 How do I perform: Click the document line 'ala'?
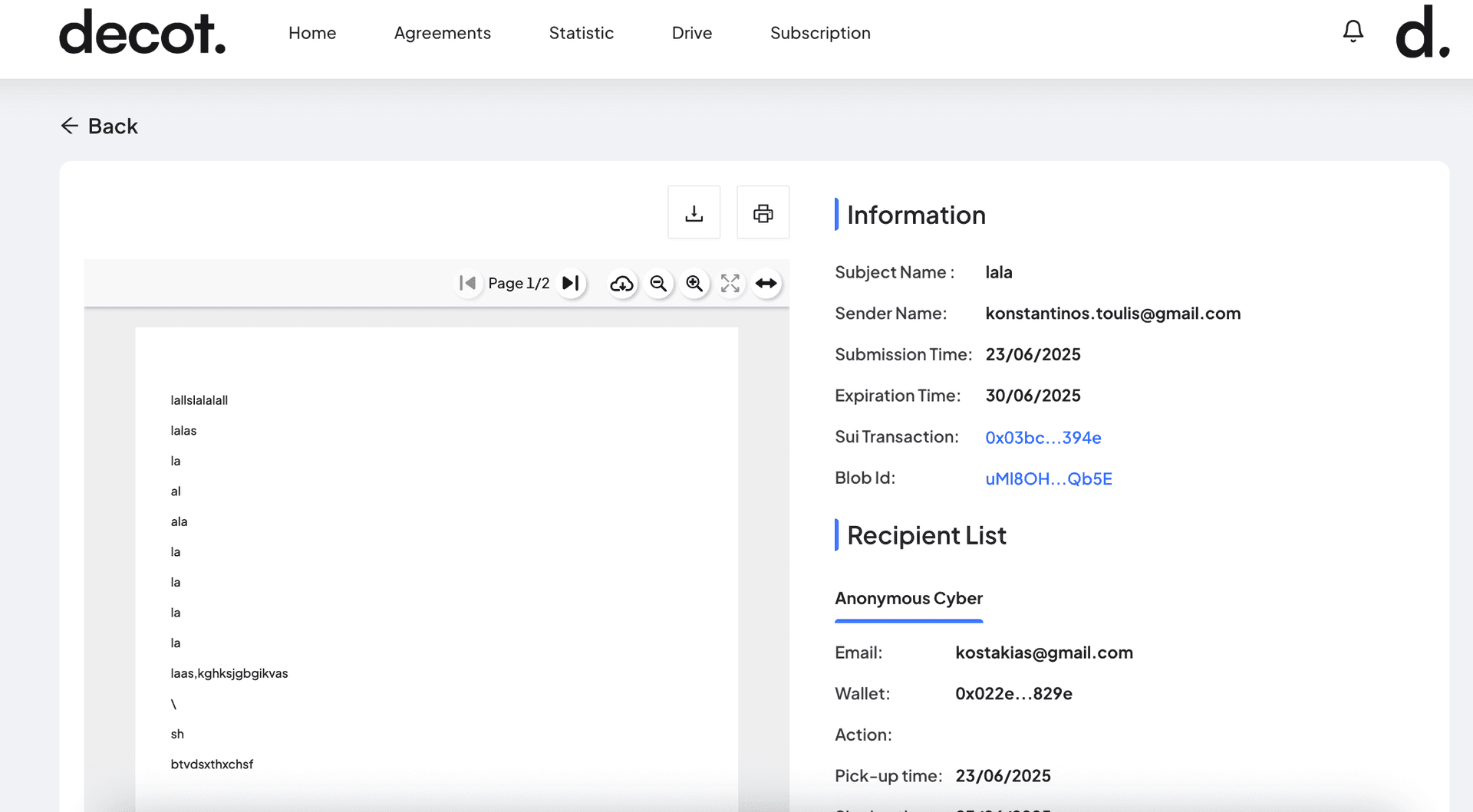(179, 522)
